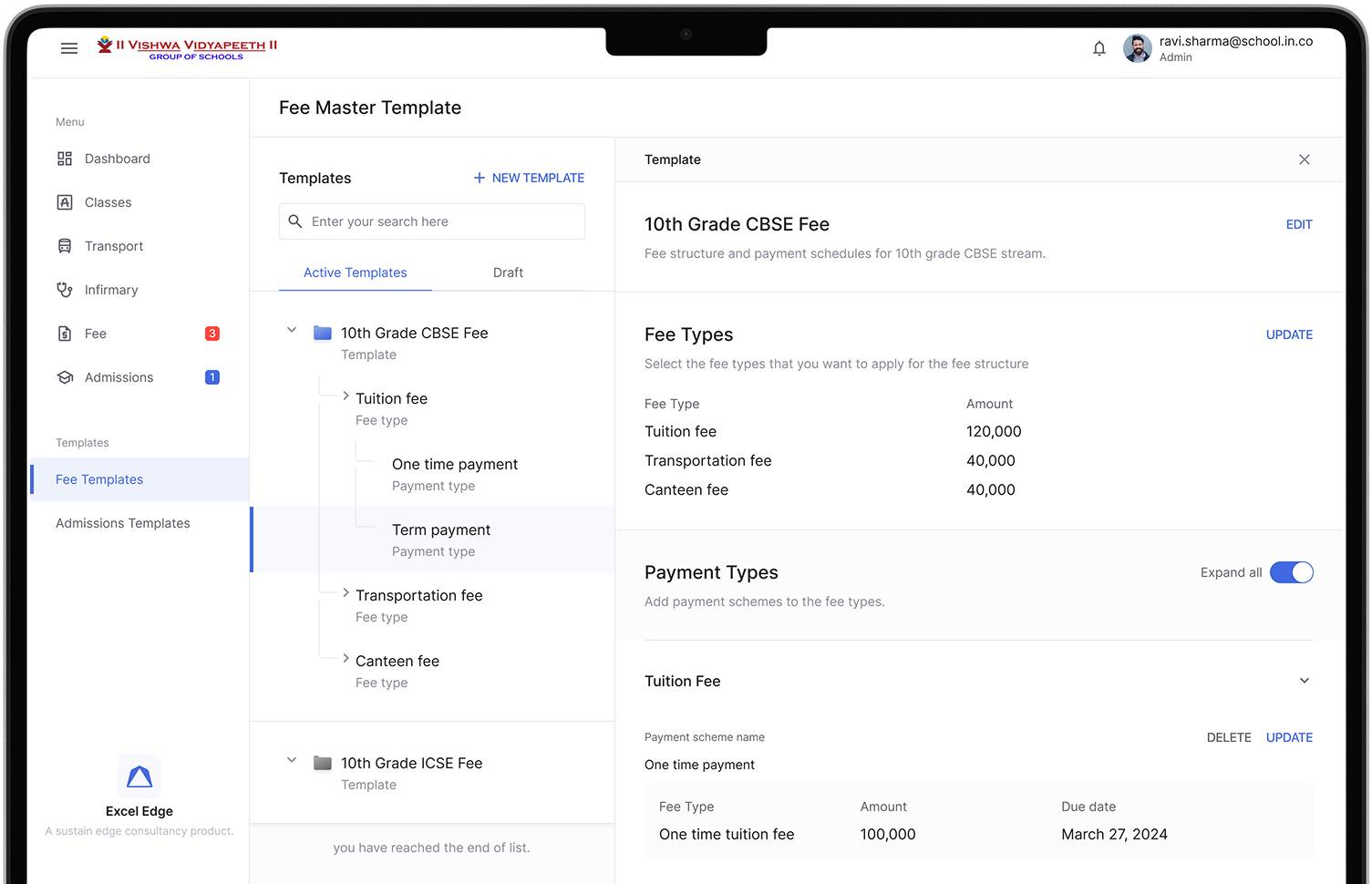Click the Excel Edge logo icon
1372x884 pixels.
139,776
